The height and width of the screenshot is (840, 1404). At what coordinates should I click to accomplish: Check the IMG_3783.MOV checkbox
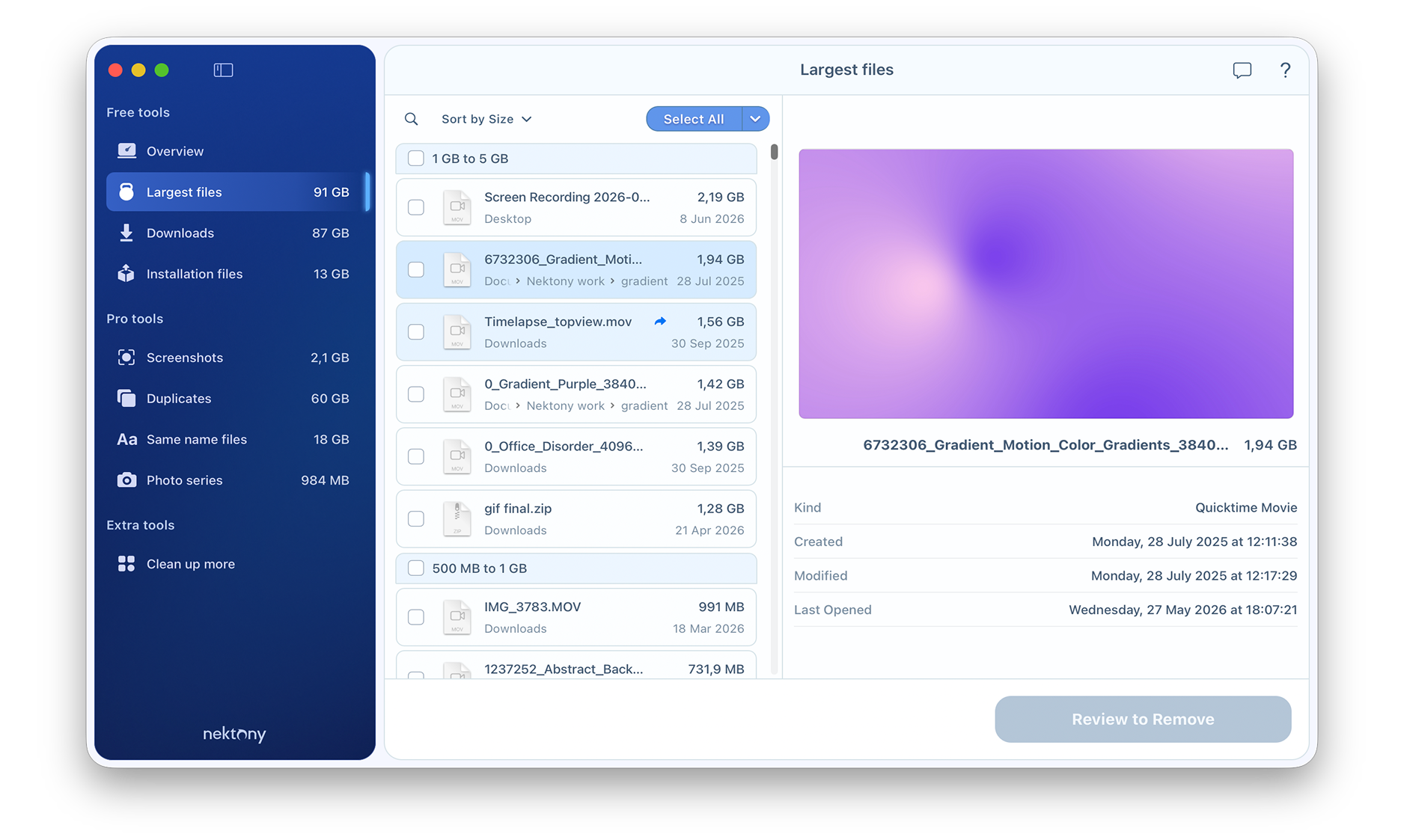coord(415,617)
